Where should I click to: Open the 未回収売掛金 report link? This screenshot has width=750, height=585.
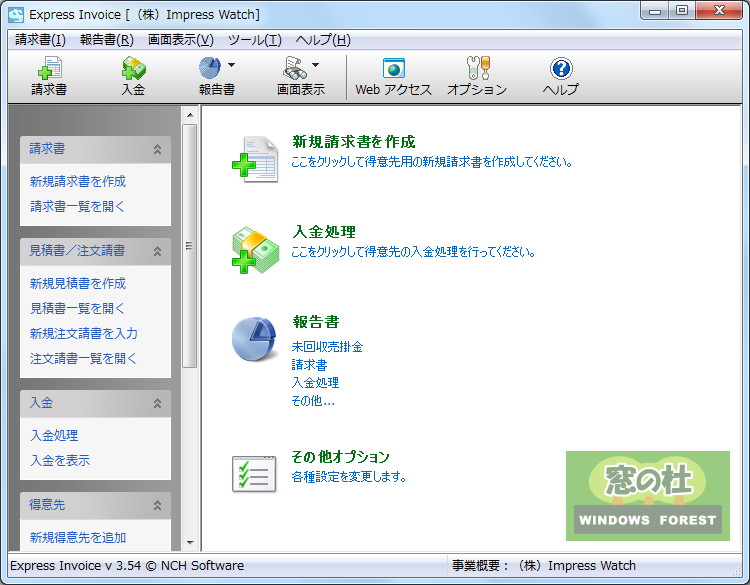(327, 347)
